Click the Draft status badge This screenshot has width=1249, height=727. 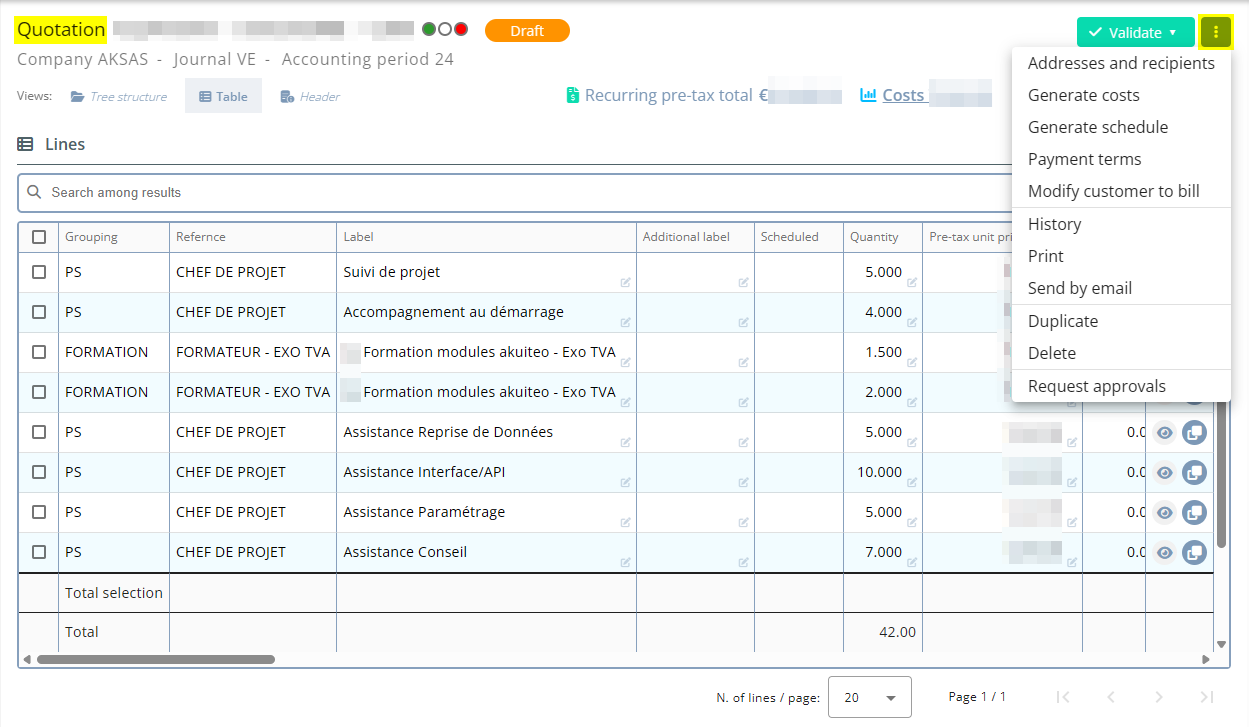(x=527, y=31)
